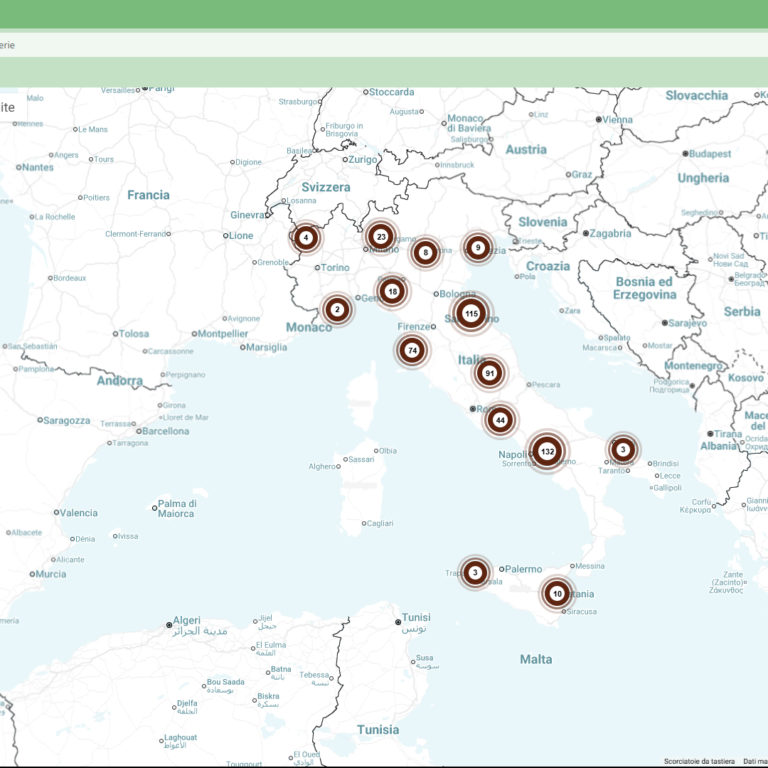Select the 2 cluster marker above Monaco
The image size is (768, 768).
pos(337,310)
